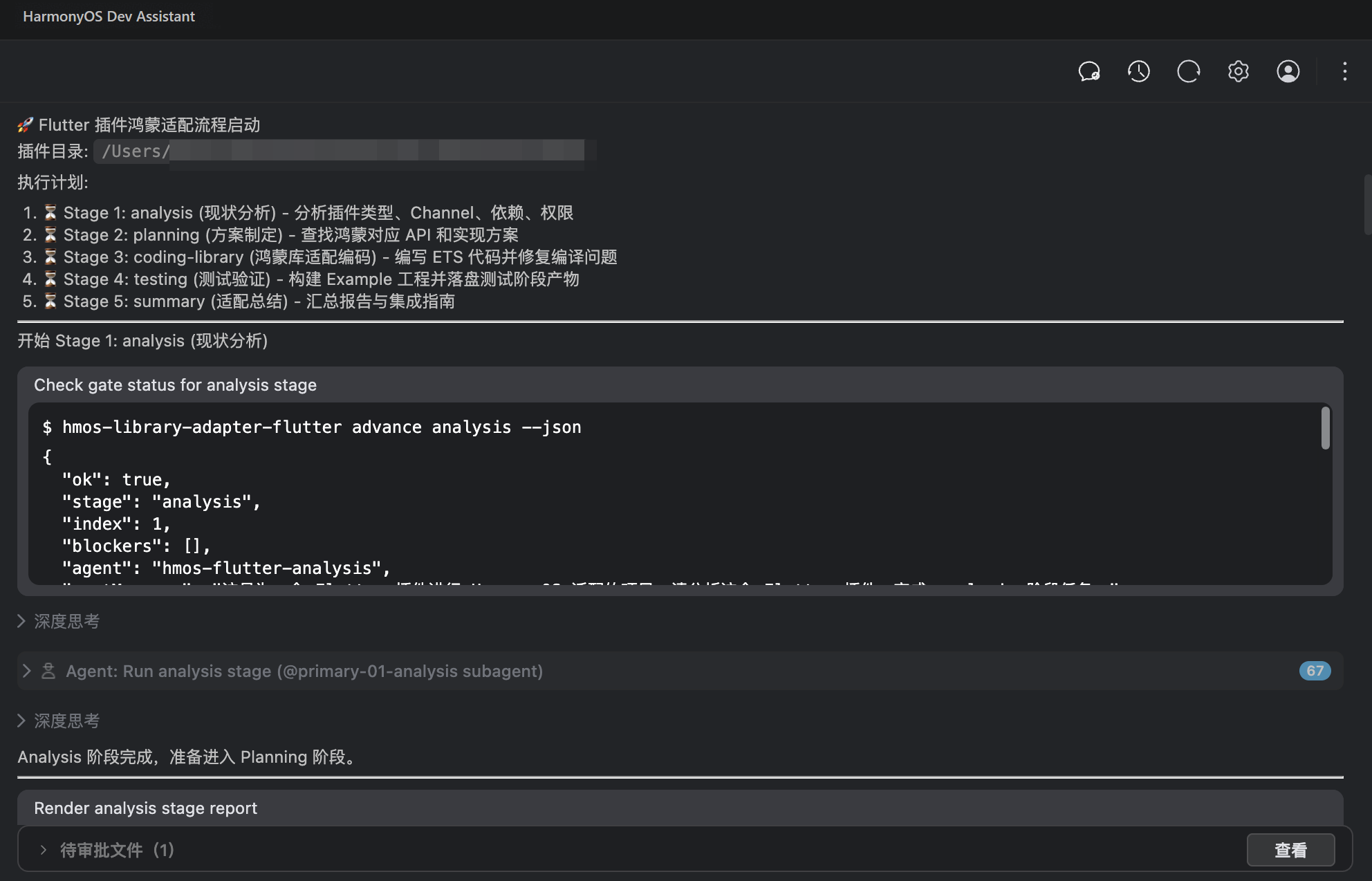Open the user account profile icon

(1288, 71)
